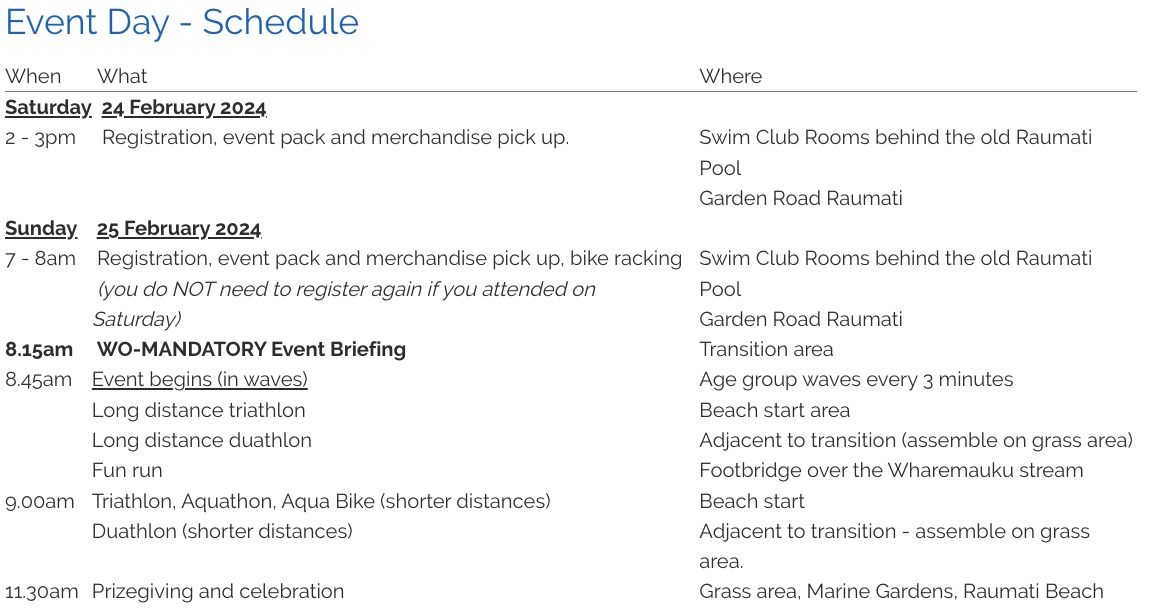Image resolution: width=1153 pixels, height=614 pixels.
Task: Click the "Where" column header
Action: (730, 76)
